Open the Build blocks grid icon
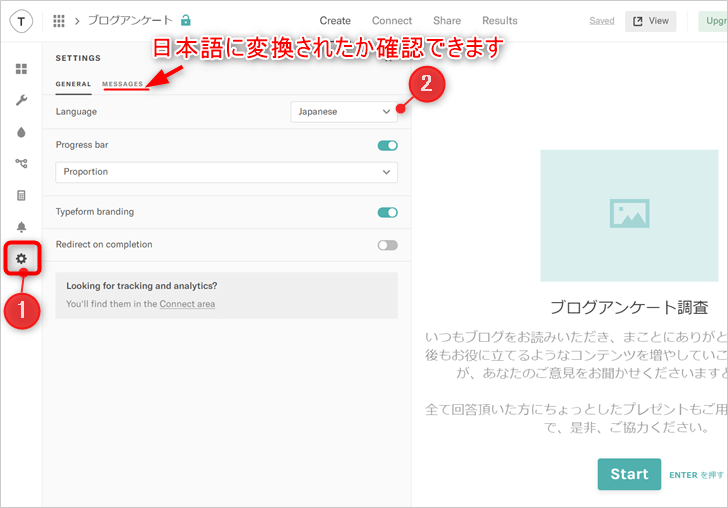This screenshot has width=728, height=508. click(21, 69)
